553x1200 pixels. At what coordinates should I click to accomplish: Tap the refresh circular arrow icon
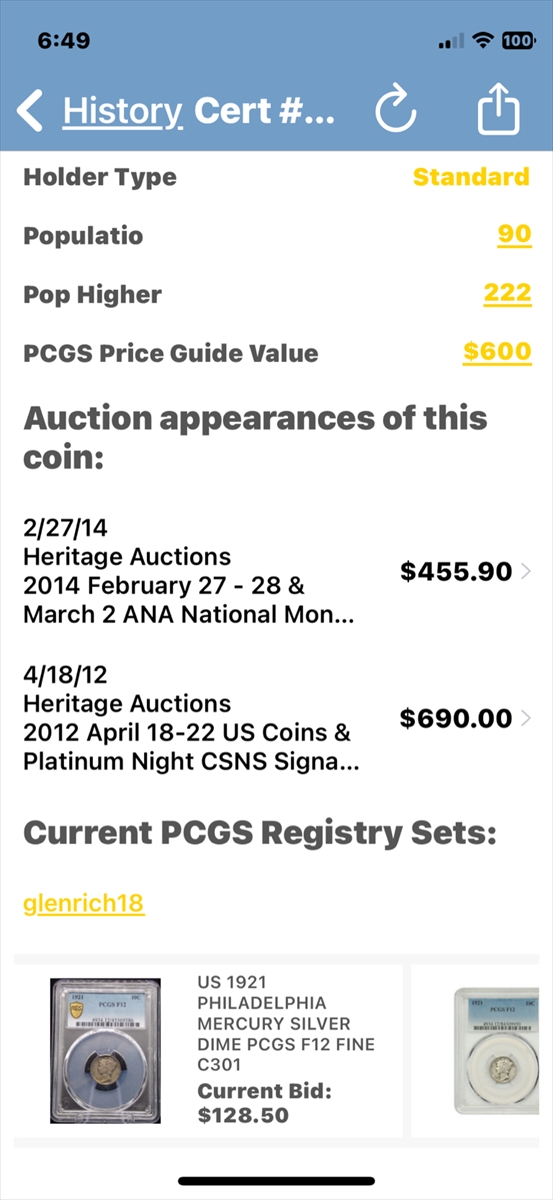pyautogui.click(x=395, y=111)
